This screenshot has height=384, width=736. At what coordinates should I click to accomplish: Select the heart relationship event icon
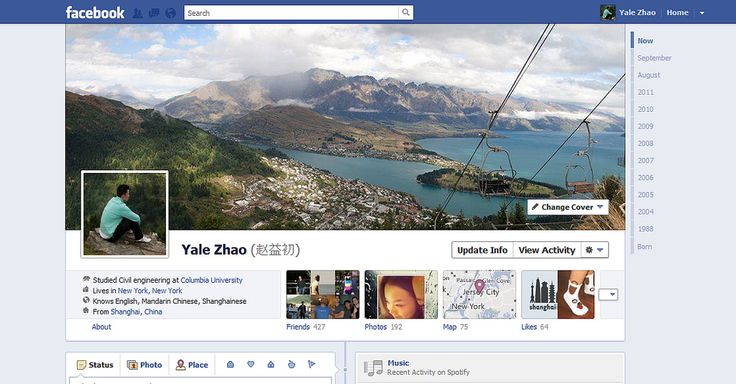(251, 364)
